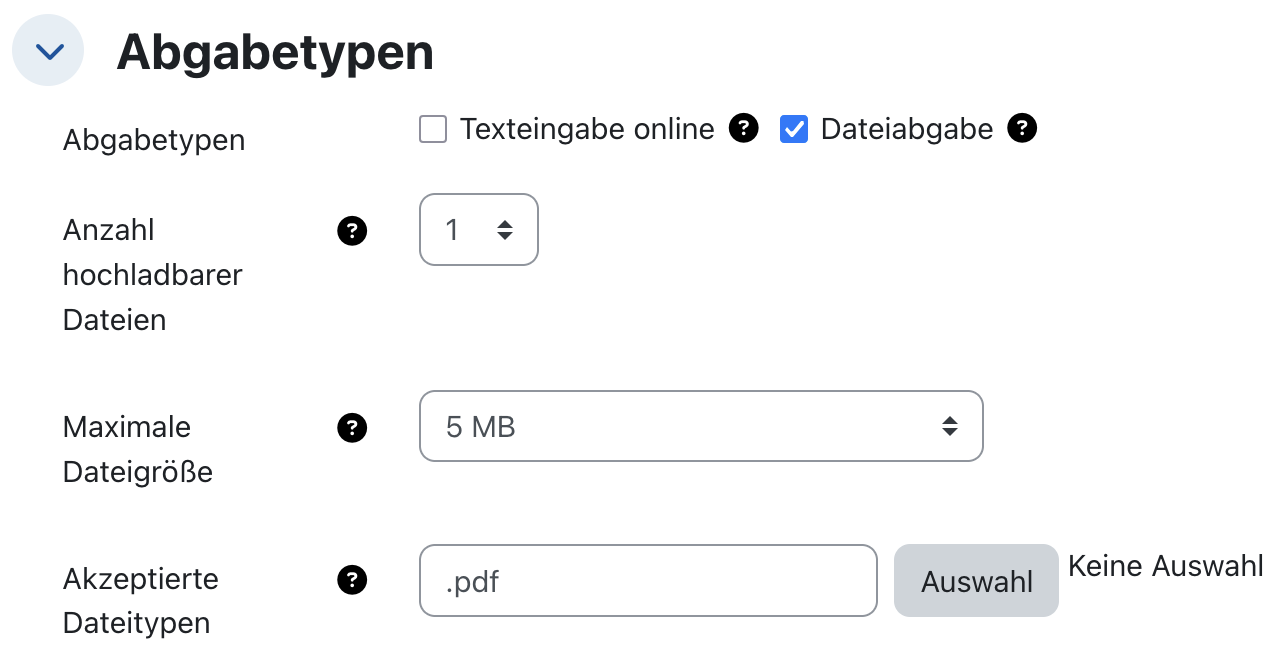
Task: Click the Abgabetypen section heading
Action: coord(275,52)
